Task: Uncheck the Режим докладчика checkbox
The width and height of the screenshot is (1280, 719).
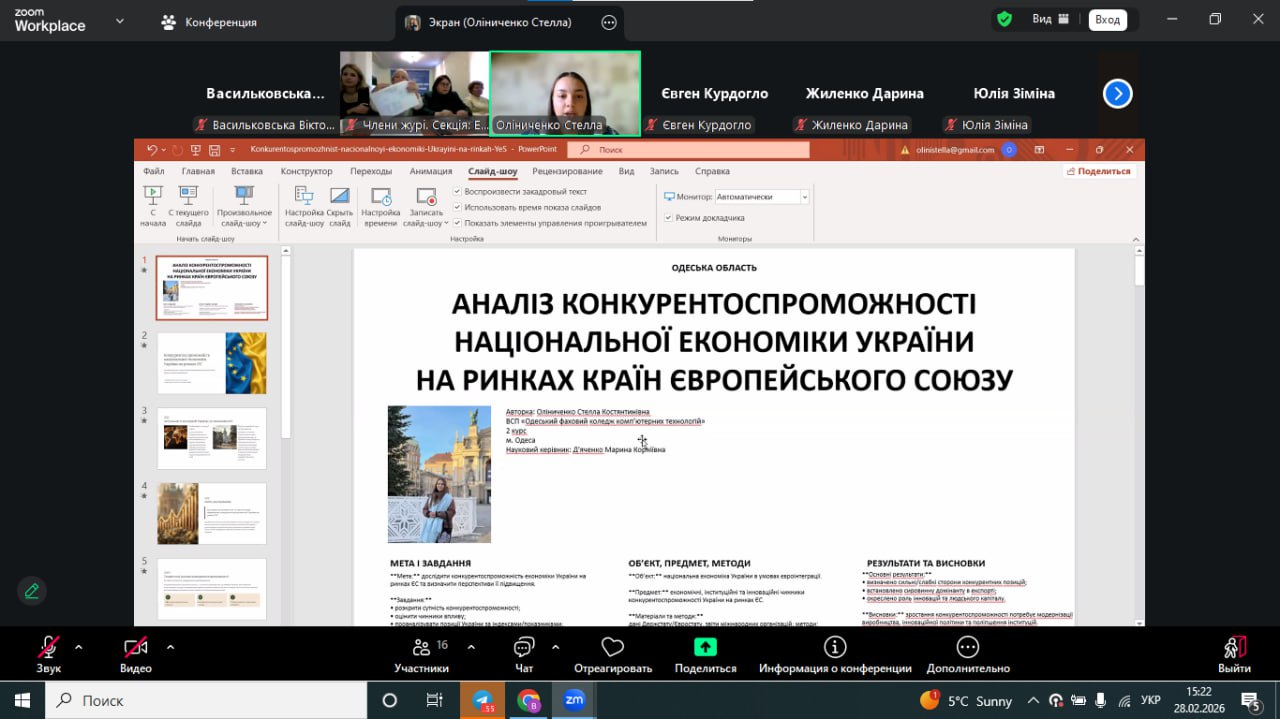Action: pos(669,217)
